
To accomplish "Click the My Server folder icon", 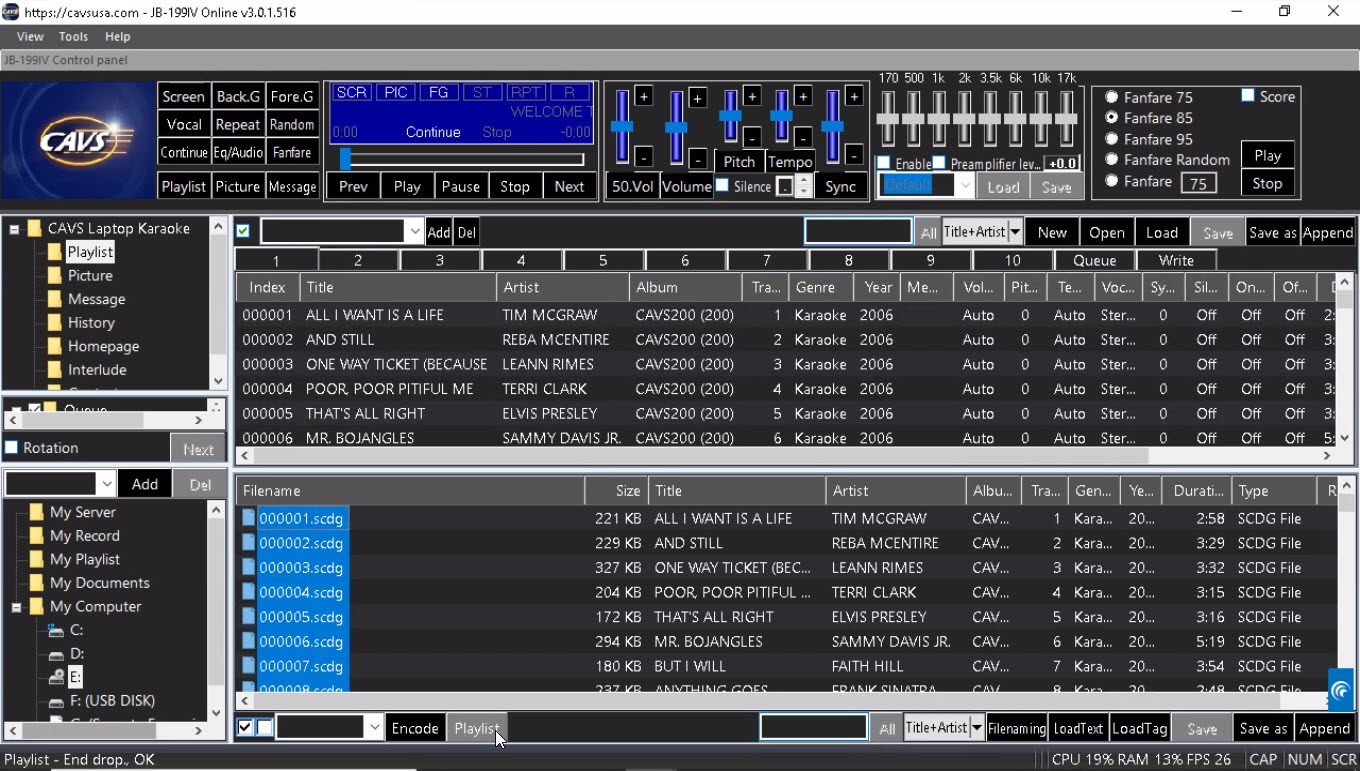I will [x=37, y=512].
